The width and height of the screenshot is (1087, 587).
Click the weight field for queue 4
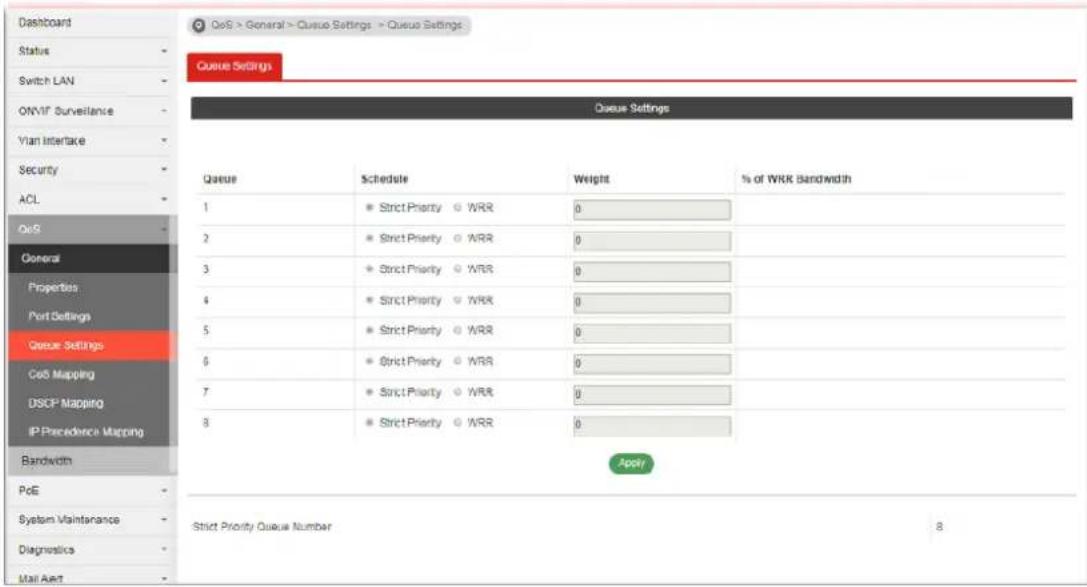click(652, 302)
